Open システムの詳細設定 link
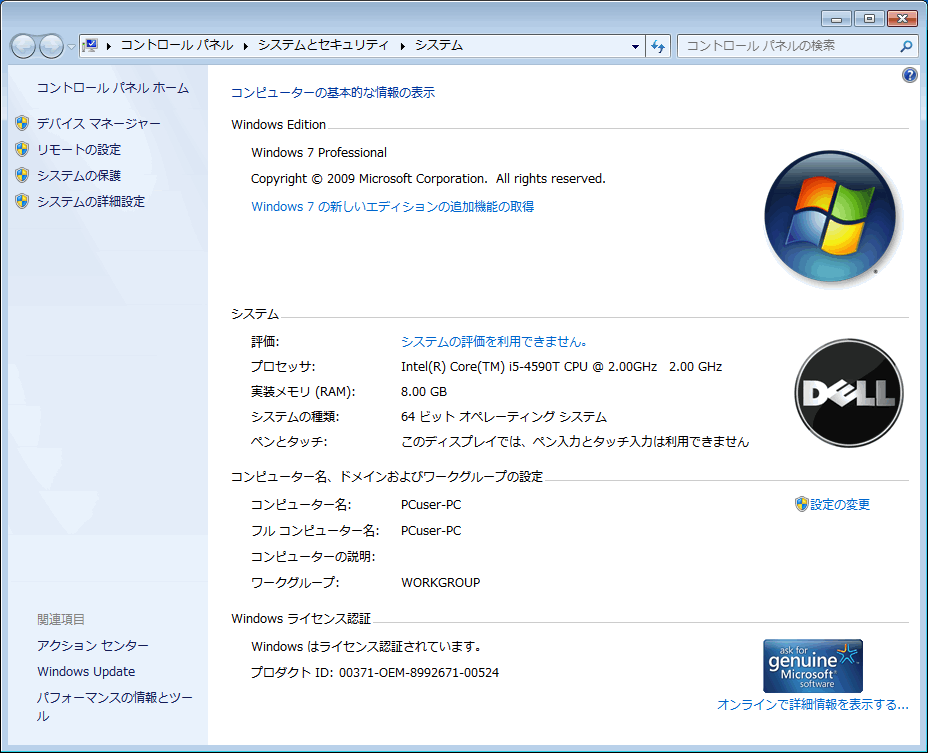The image size is (928, 753). click(91, 202)
